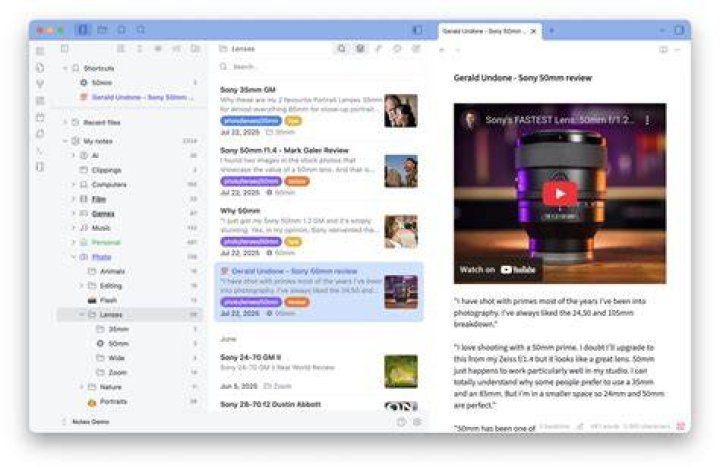Open the editor more options menu

[677, 49]
